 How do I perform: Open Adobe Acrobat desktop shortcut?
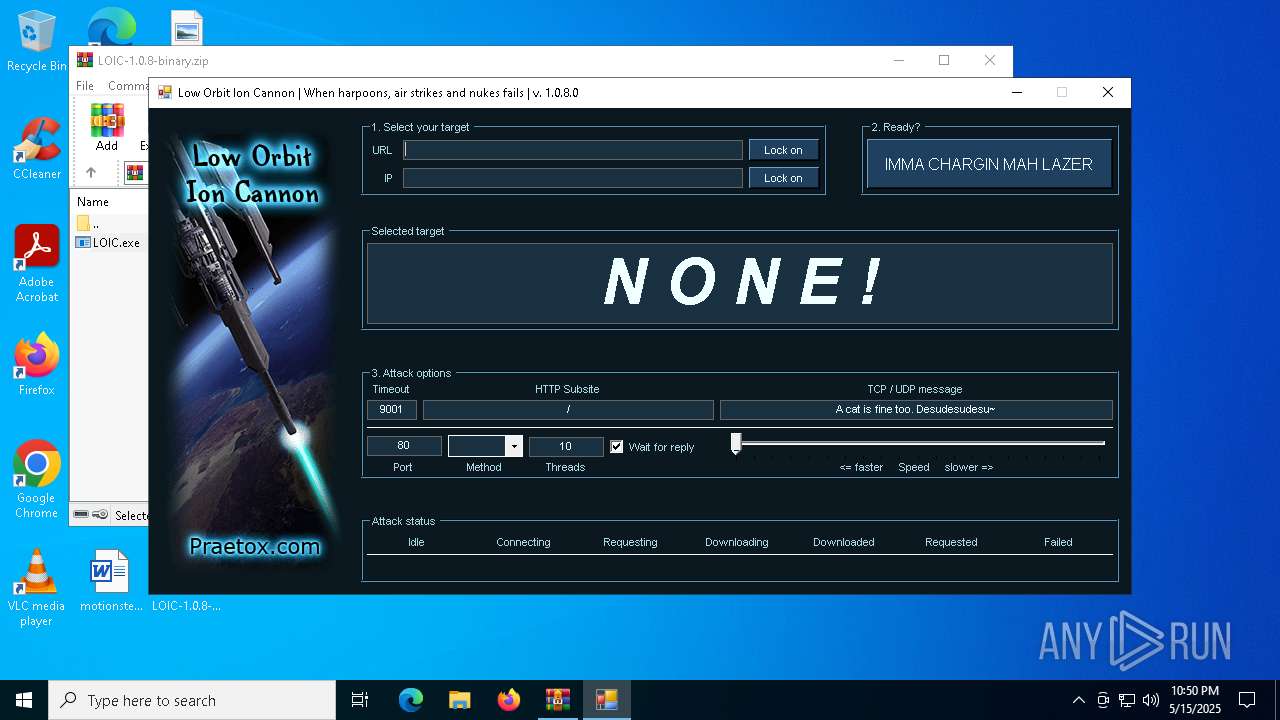pos(37,263)
